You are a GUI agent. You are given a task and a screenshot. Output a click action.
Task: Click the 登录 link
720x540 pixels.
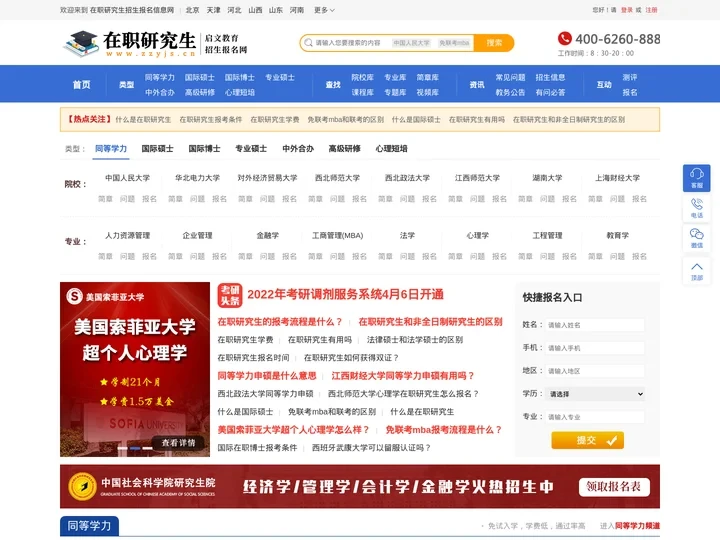click(626, 10)
